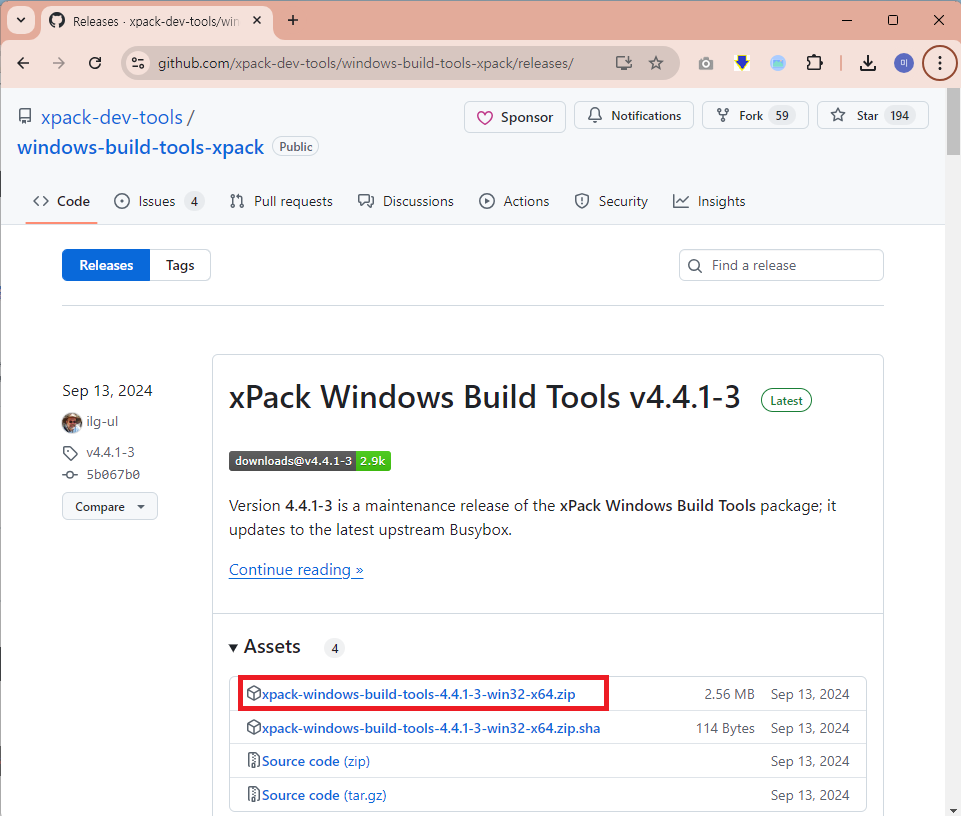The height and width of the screenshot is (816, 961).
Task: Open the Insights tab
Action: tap(709, 201)
